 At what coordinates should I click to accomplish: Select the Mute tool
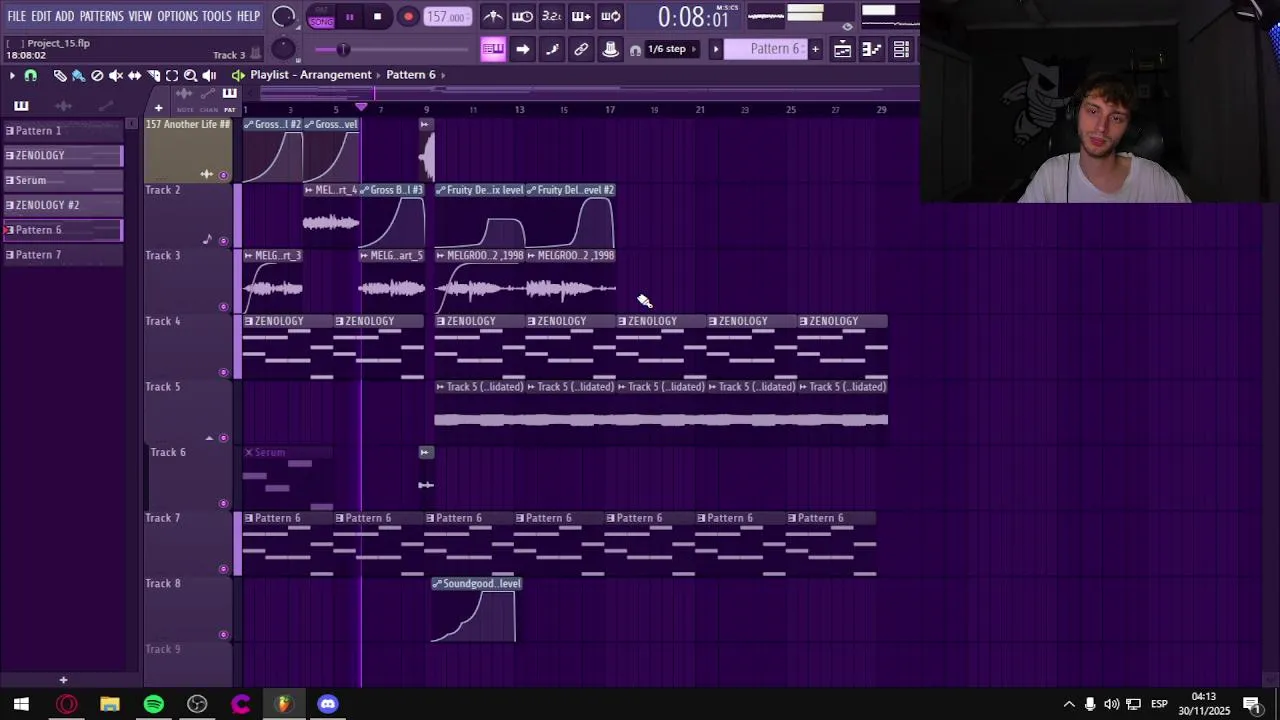tap(116, 75)
